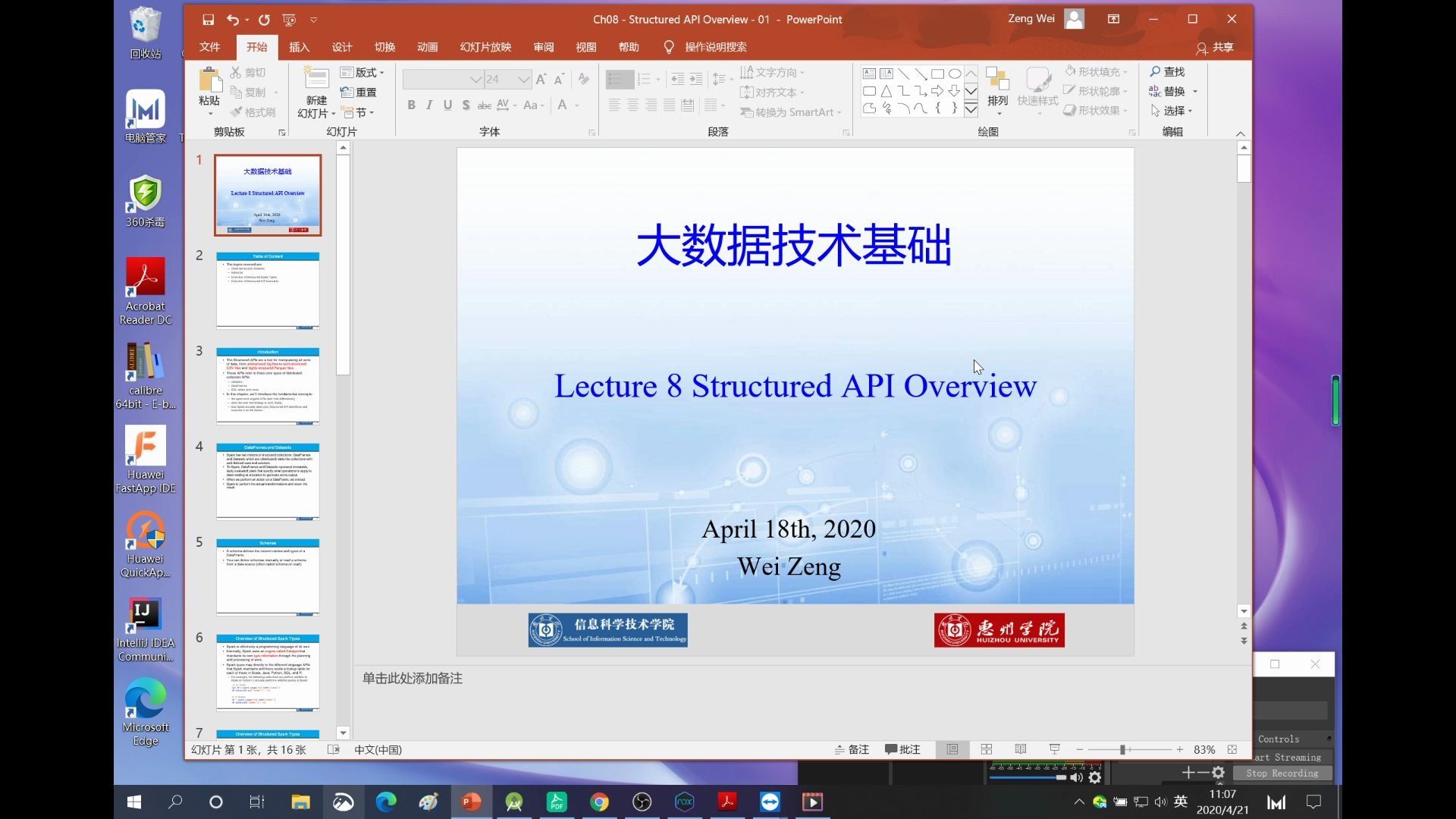Open the Slide Show (幻灯片放映) tab
Screen dimensions: 1456x819
(x=485, y=47)
